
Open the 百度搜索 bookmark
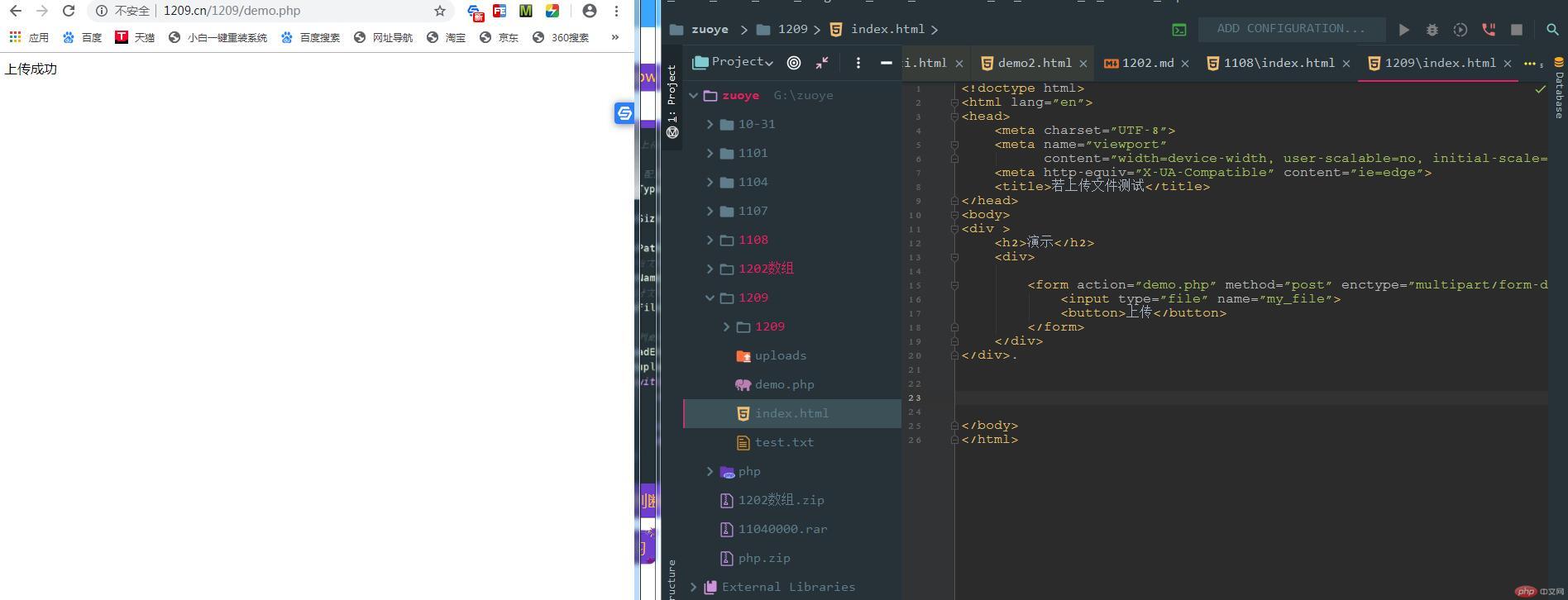click(x=310, y=37)
